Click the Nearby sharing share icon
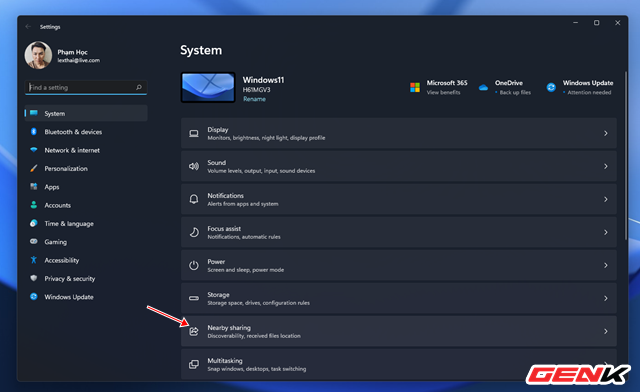640x392 pixels. point(194,332)
